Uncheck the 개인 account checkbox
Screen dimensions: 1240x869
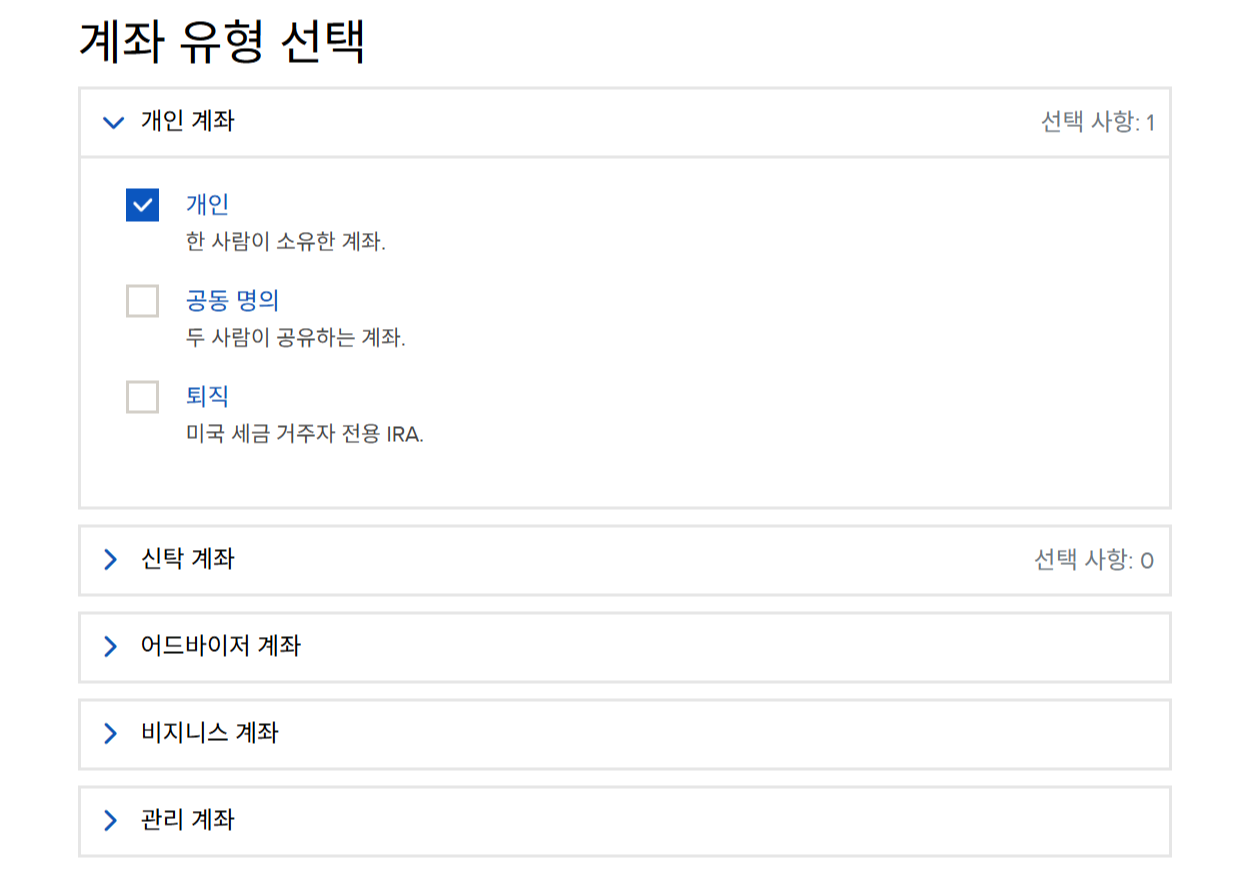coord(142,205)
